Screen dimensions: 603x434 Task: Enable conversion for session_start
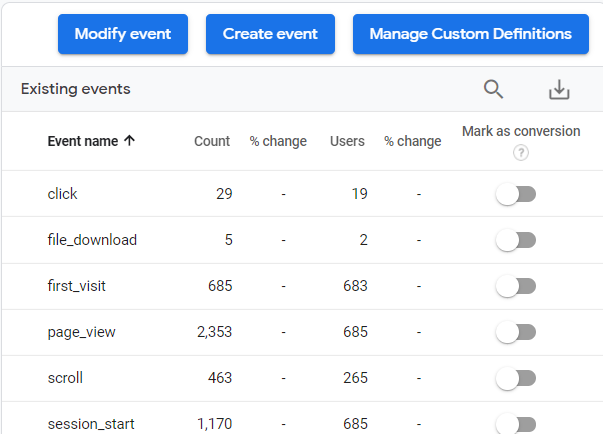[516, 424]
